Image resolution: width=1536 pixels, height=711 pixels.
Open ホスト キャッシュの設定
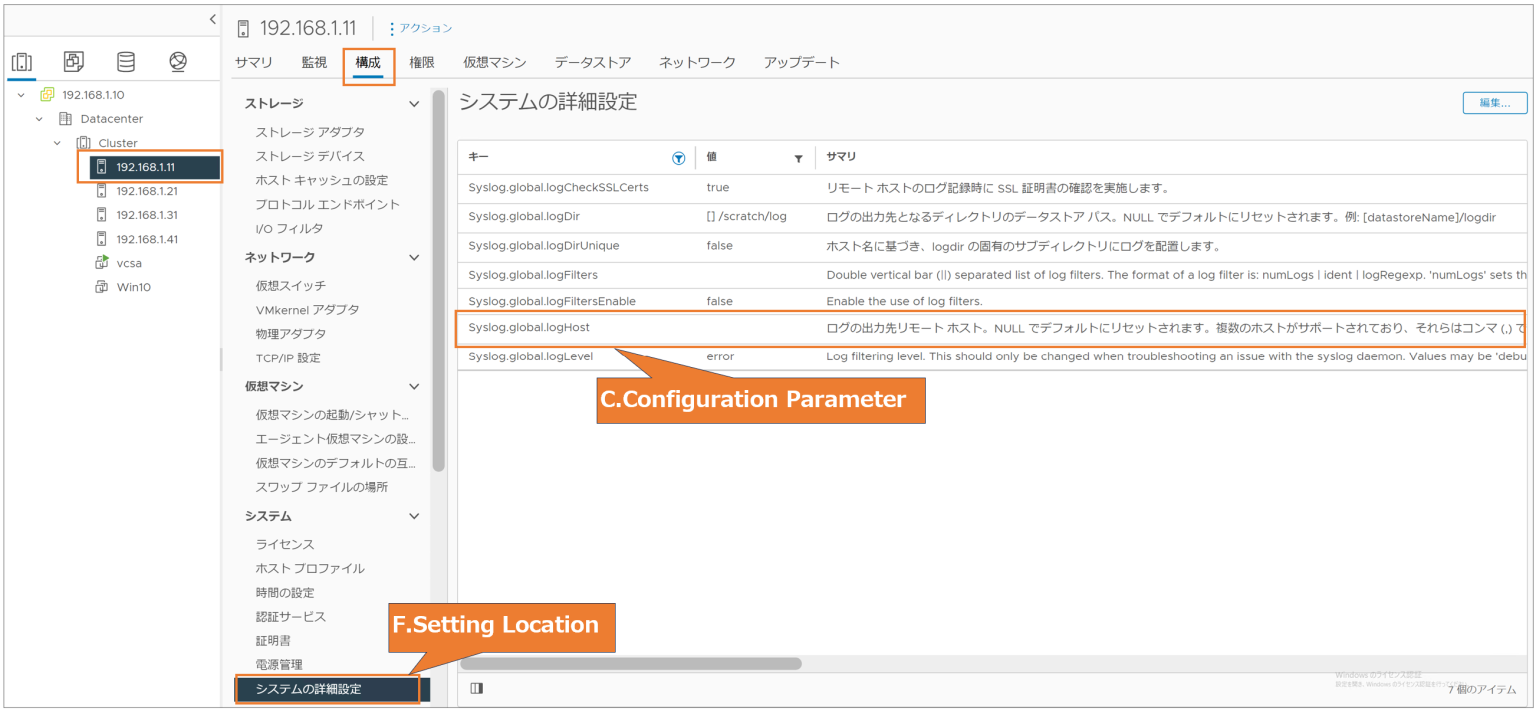pos(322,180)
